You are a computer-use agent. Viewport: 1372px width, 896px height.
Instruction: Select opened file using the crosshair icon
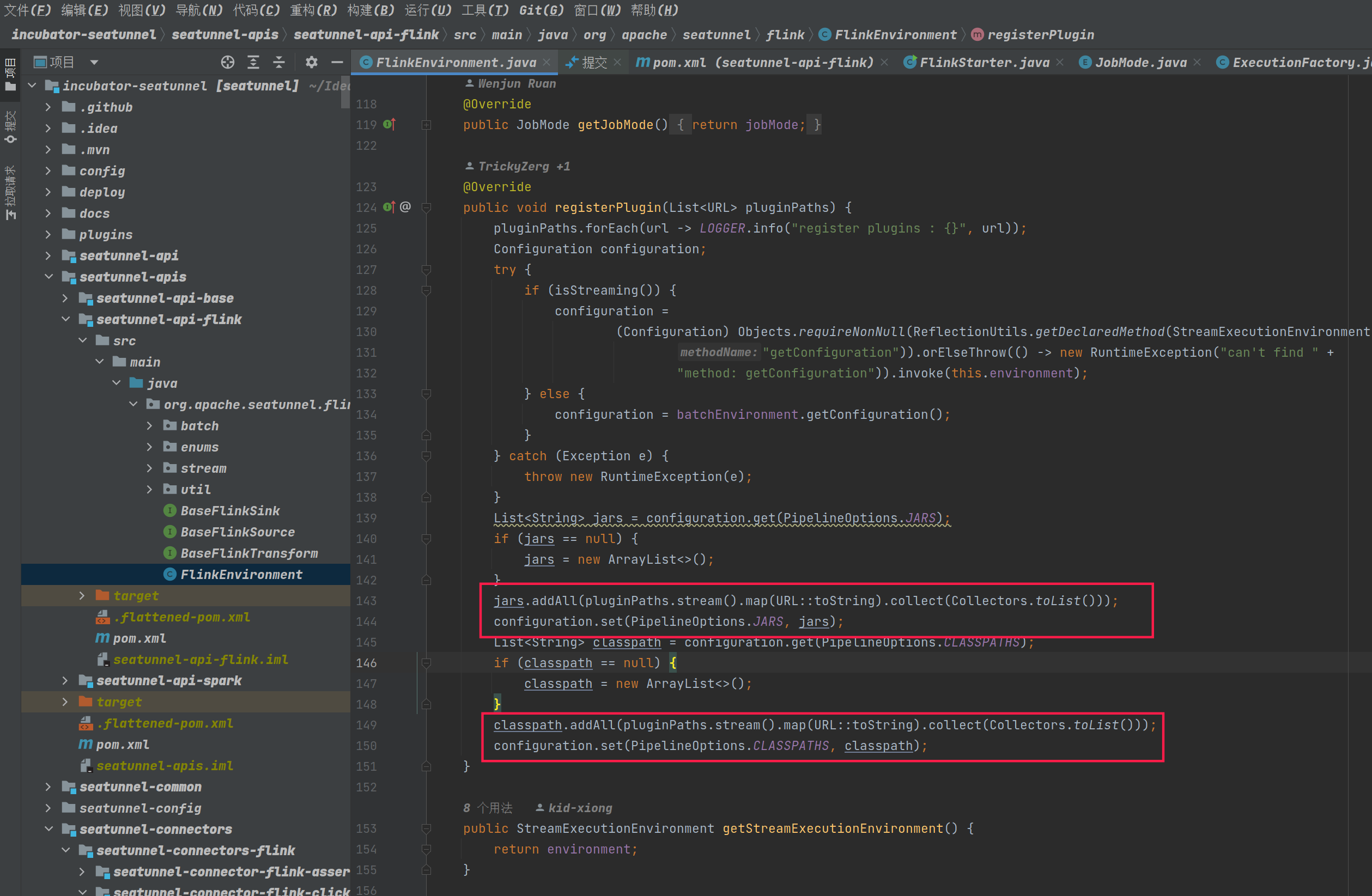[x=228, y=62]
